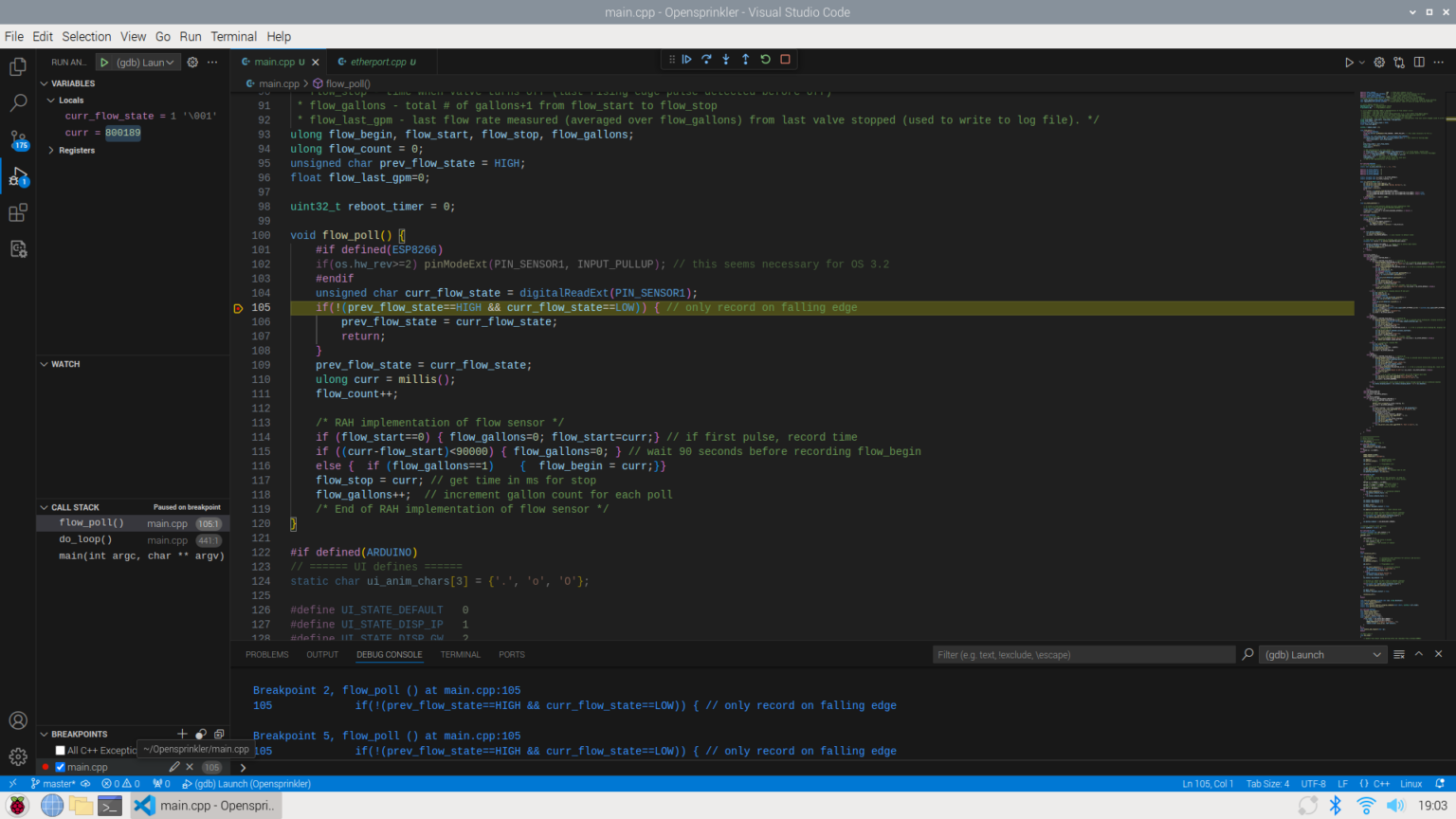Open the Search view in activity bar
This screenshot has height=819, width=1456.
coord(18,102)
